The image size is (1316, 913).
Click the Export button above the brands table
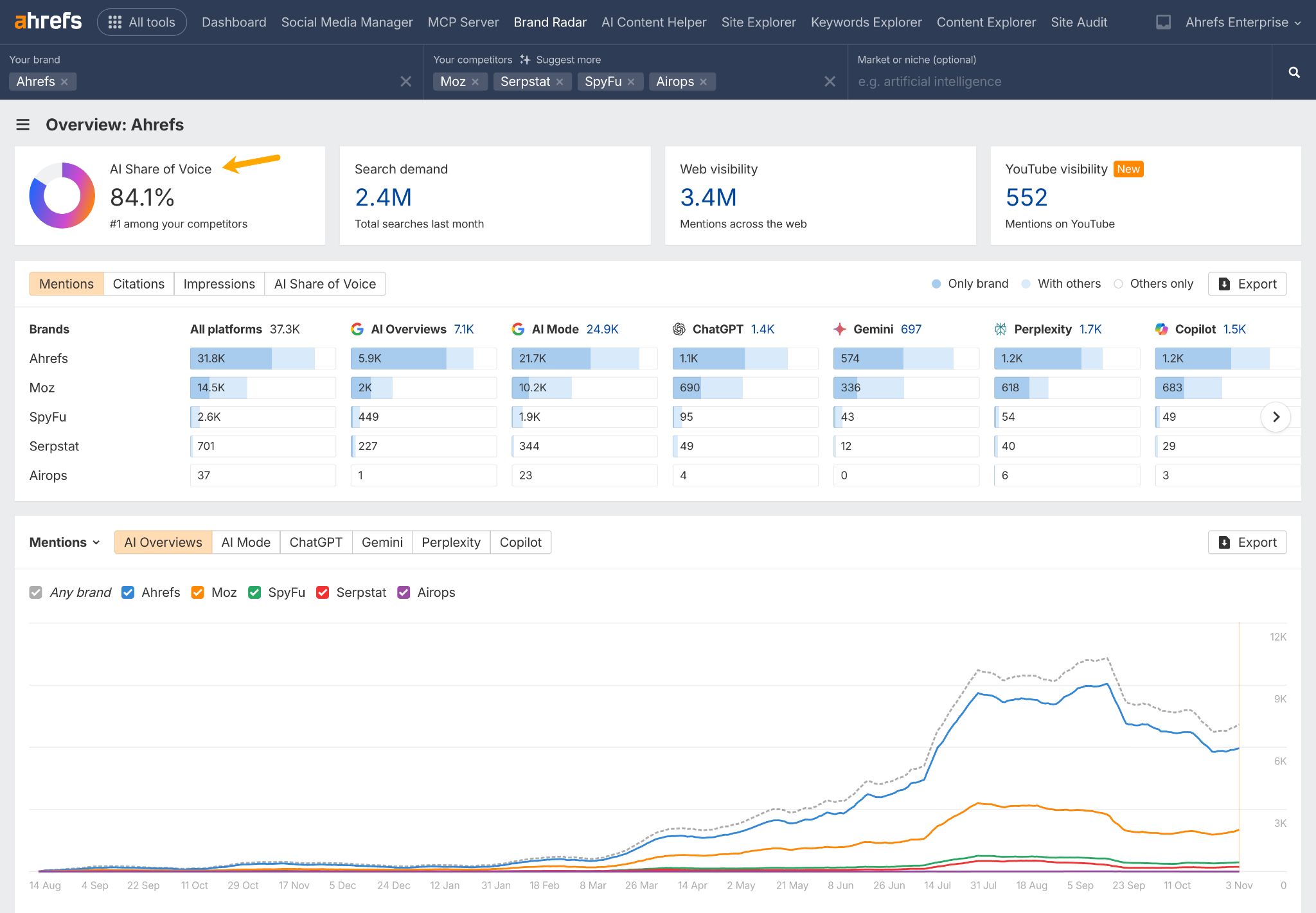(1247, 283)
